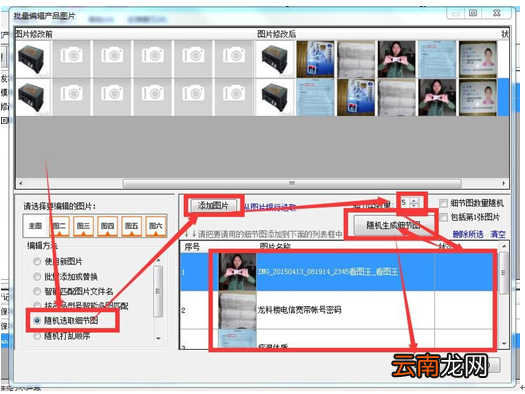Go to the 图五 image tab
The height and width of the screenshot is (394, 525).
[132, 226]
